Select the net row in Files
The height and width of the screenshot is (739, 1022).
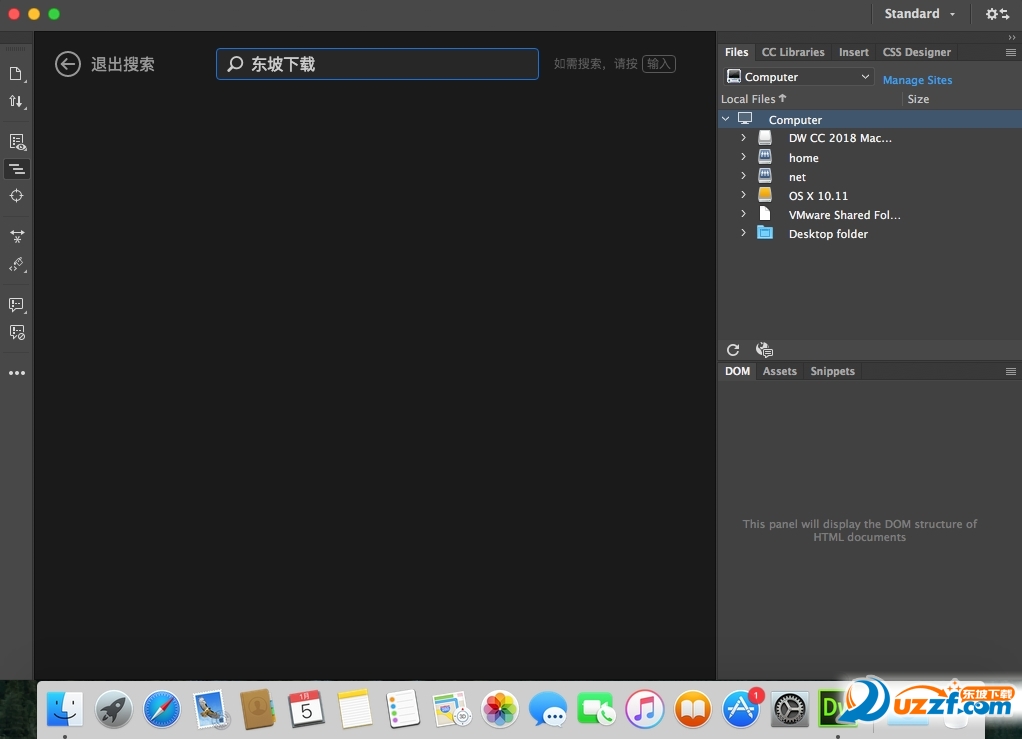point(869,177)
